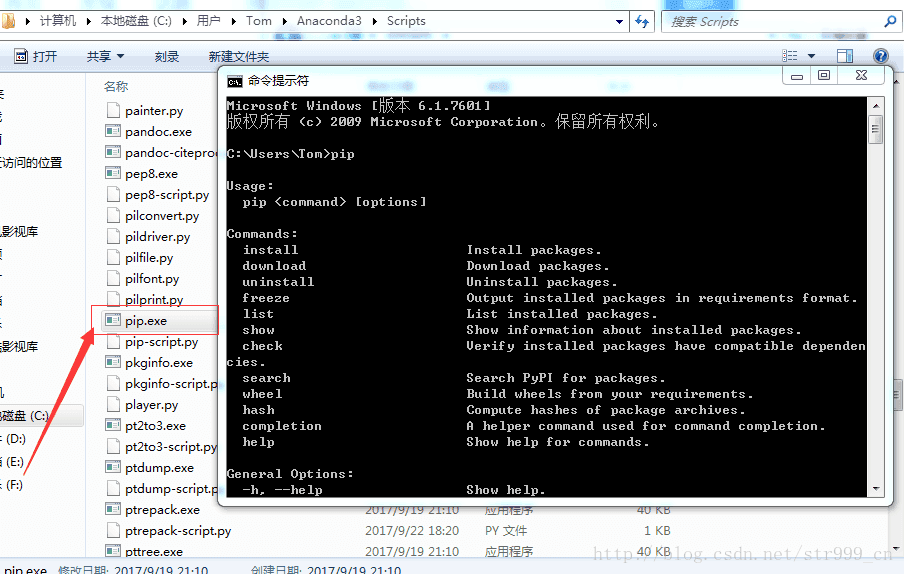This screenshot has height=574, width=904.
Task: Click the ptdump.exe file icon
Action: click(x=112, y=468)
